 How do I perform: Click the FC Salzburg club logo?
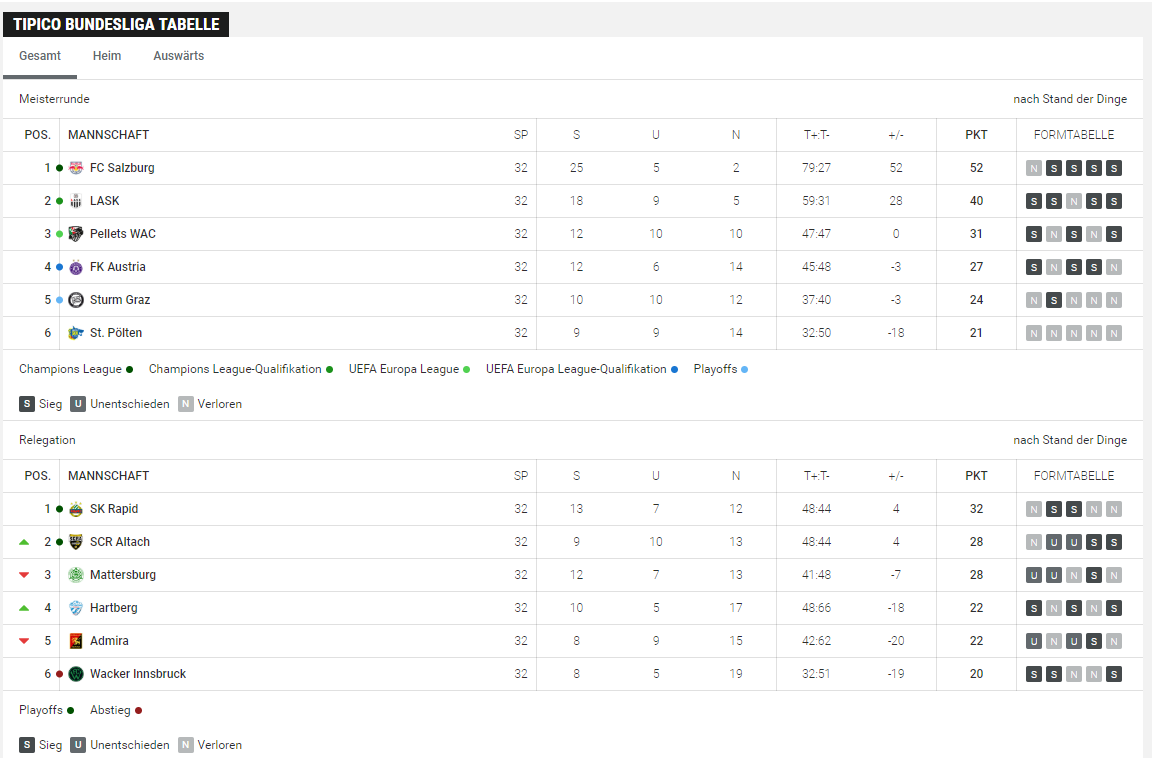tap(76, 168)
